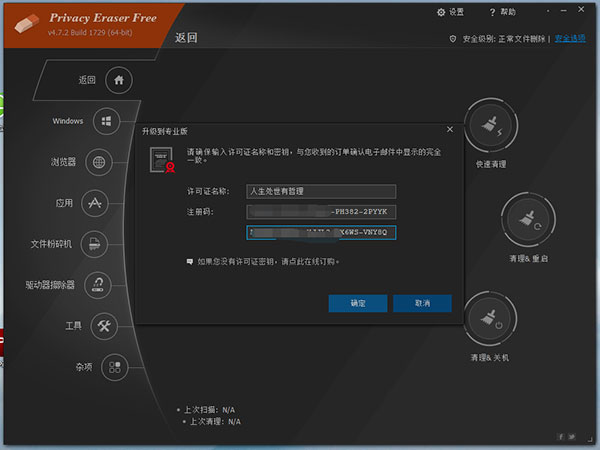Open the Windows section icon
The image size is (600, 450).
pos(106,121)
